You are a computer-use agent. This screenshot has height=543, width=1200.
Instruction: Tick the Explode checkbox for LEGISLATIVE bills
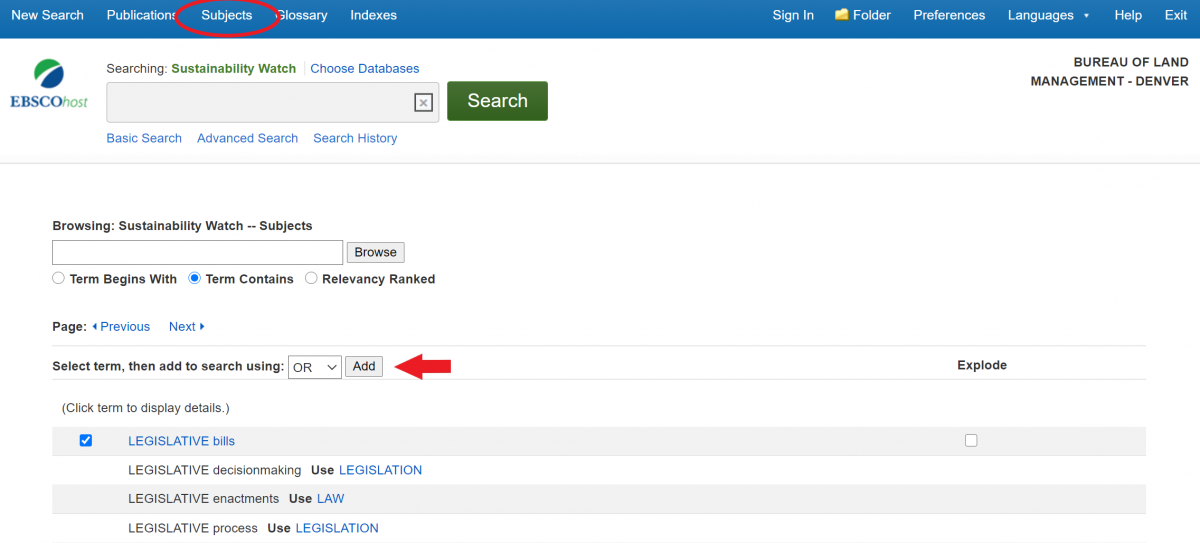click(x=971, y=440)
